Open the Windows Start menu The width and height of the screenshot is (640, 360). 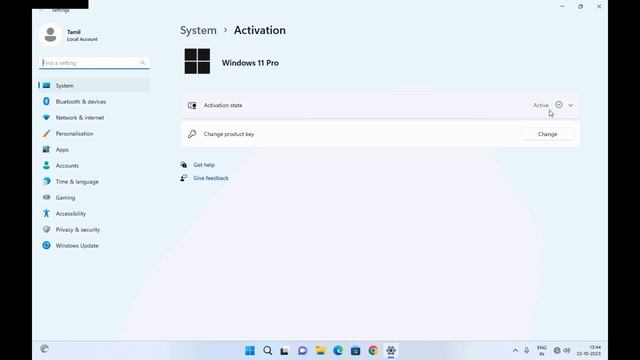click(250, 351)
